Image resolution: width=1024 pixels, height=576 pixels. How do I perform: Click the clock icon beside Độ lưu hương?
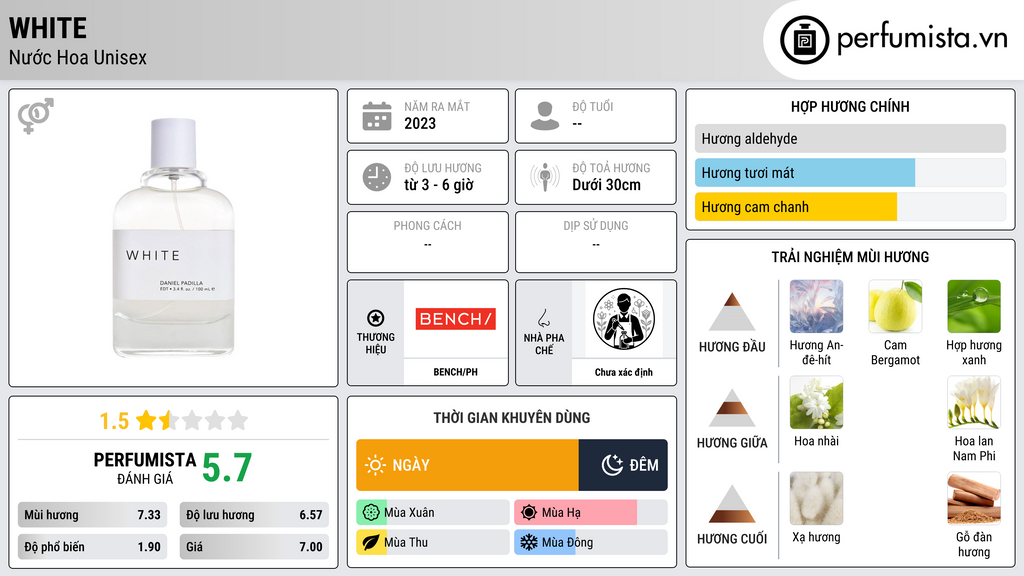[x=377, y=177]
